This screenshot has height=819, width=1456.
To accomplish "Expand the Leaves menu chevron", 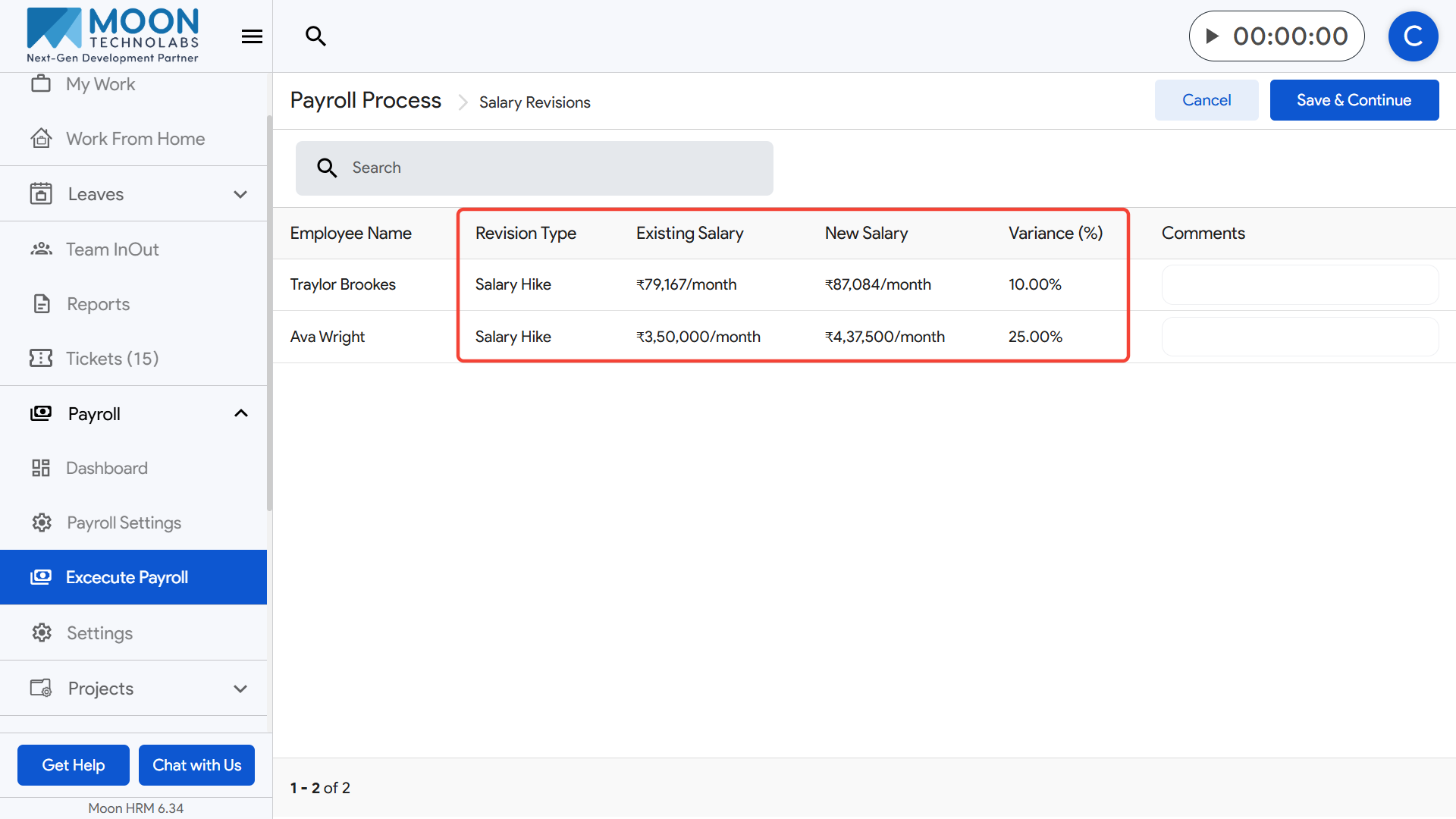I will [240, 195].
